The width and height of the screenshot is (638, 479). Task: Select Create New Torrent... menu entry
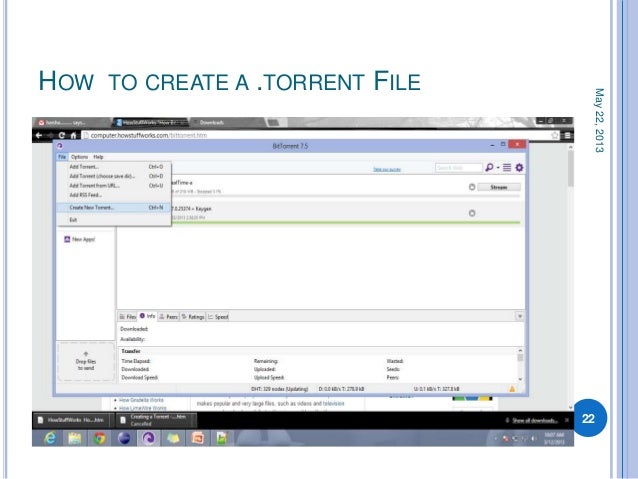114,208
